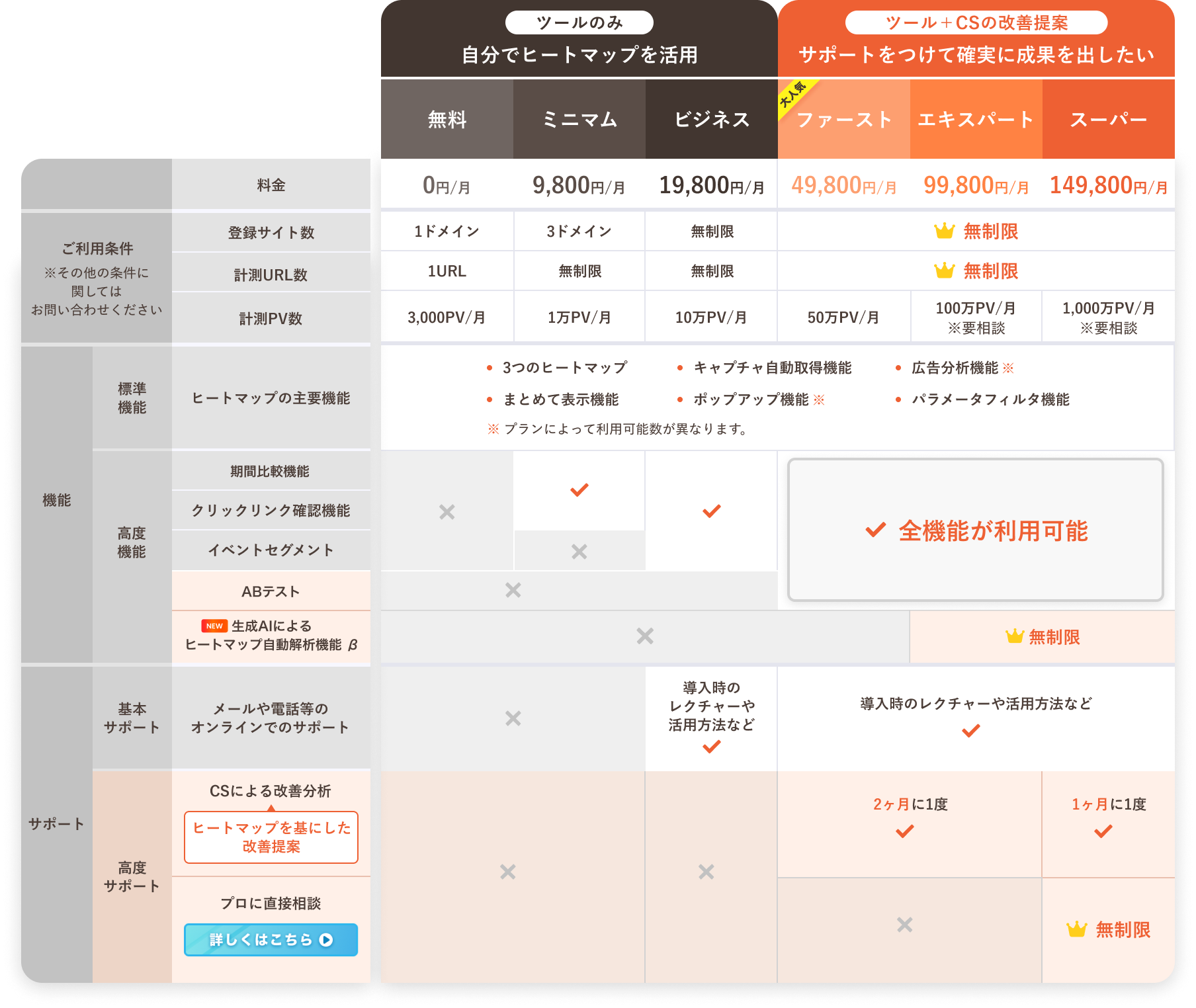Click the 100万PV/月 cell
The height and width of the screenshot is (1008, 1196).
click(x=976, y=317)
